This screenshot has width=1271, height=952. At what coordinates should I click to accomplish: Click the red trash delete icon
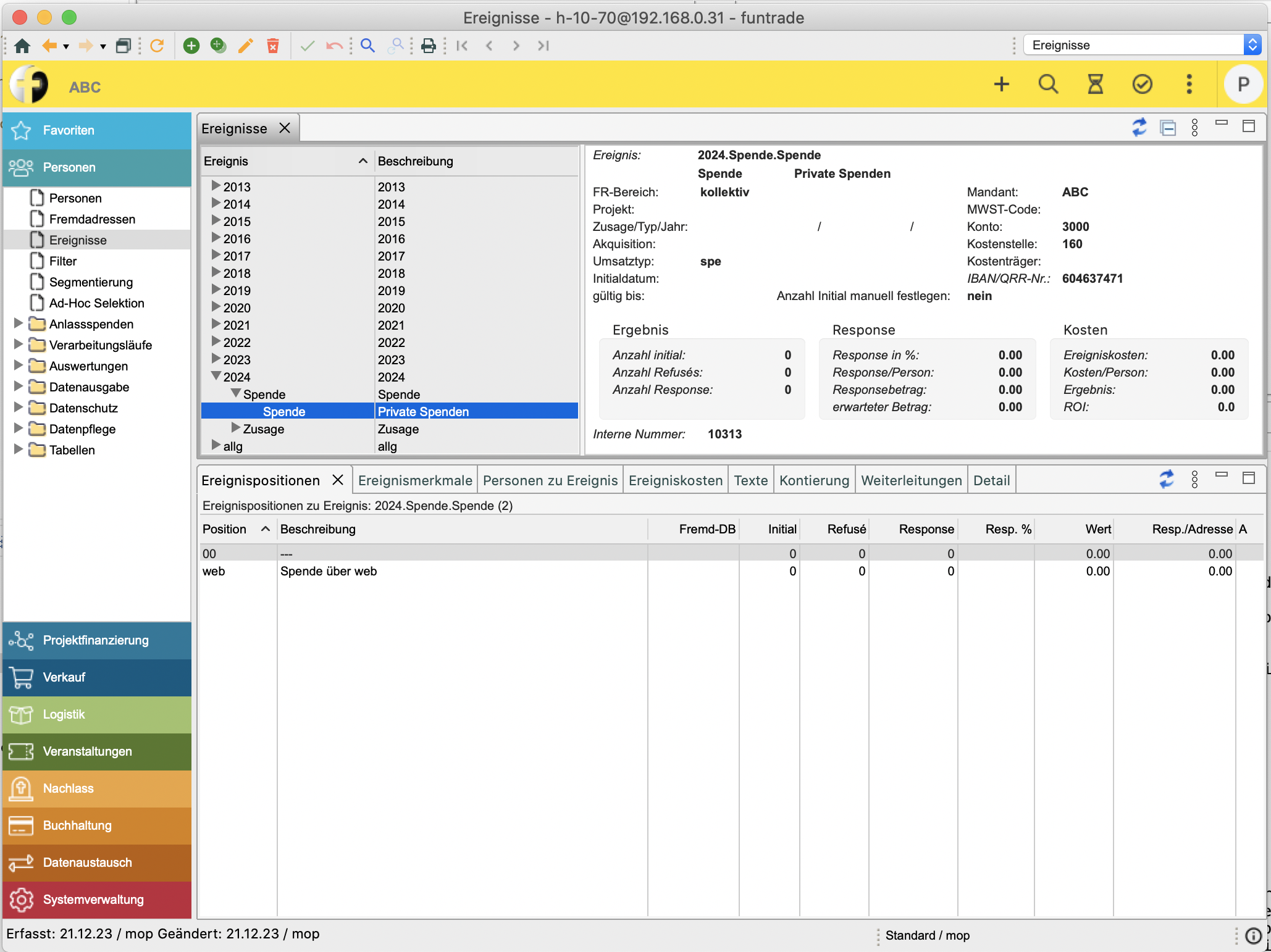point(272,46)
